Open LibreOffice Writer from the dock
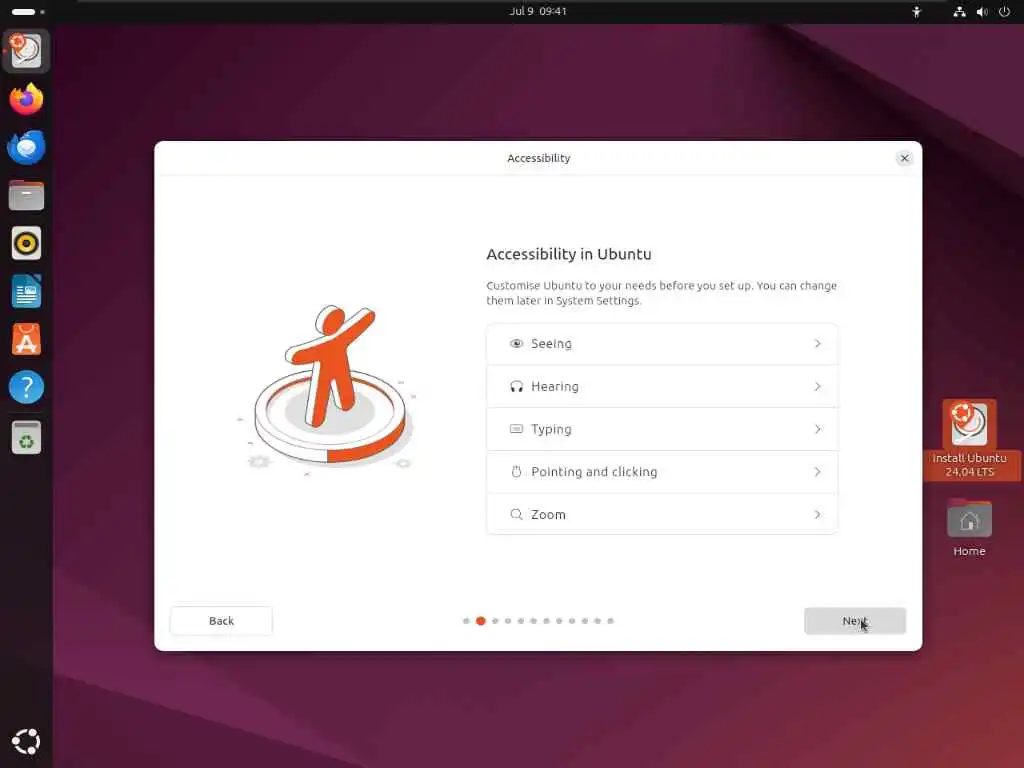This screenshot has height=768, width=1024. point(26,291)
